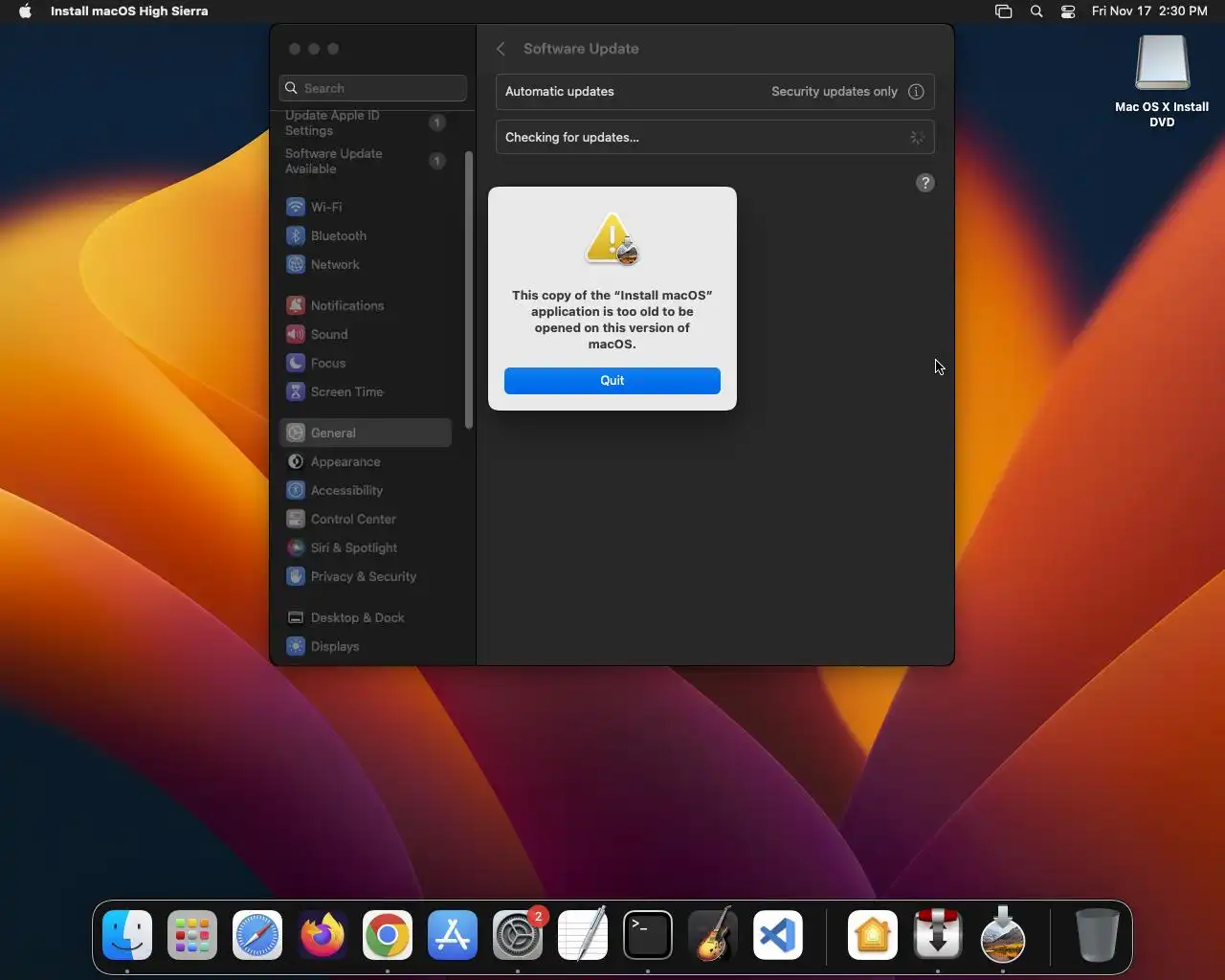Launch Terminal from the dock

point(648,935)
